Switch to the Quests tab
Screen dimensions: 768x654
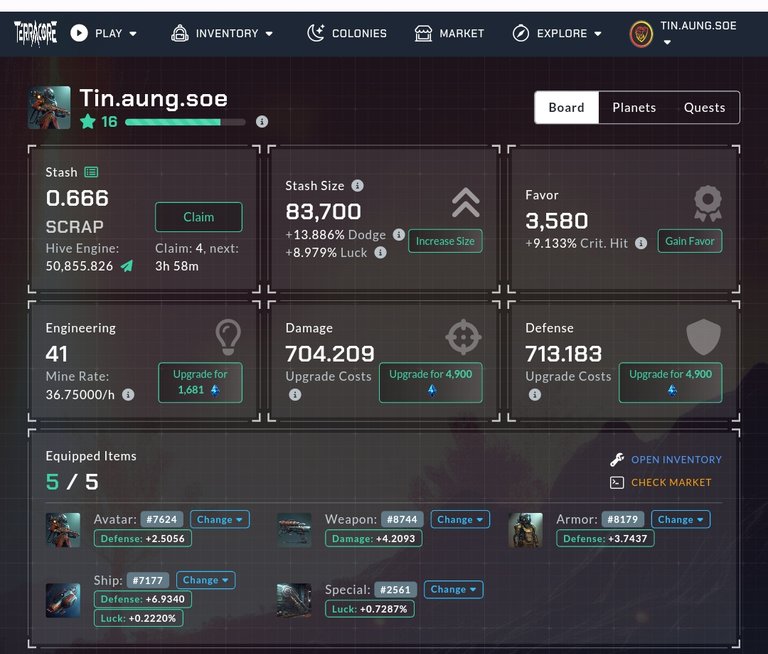pos(704,107)
